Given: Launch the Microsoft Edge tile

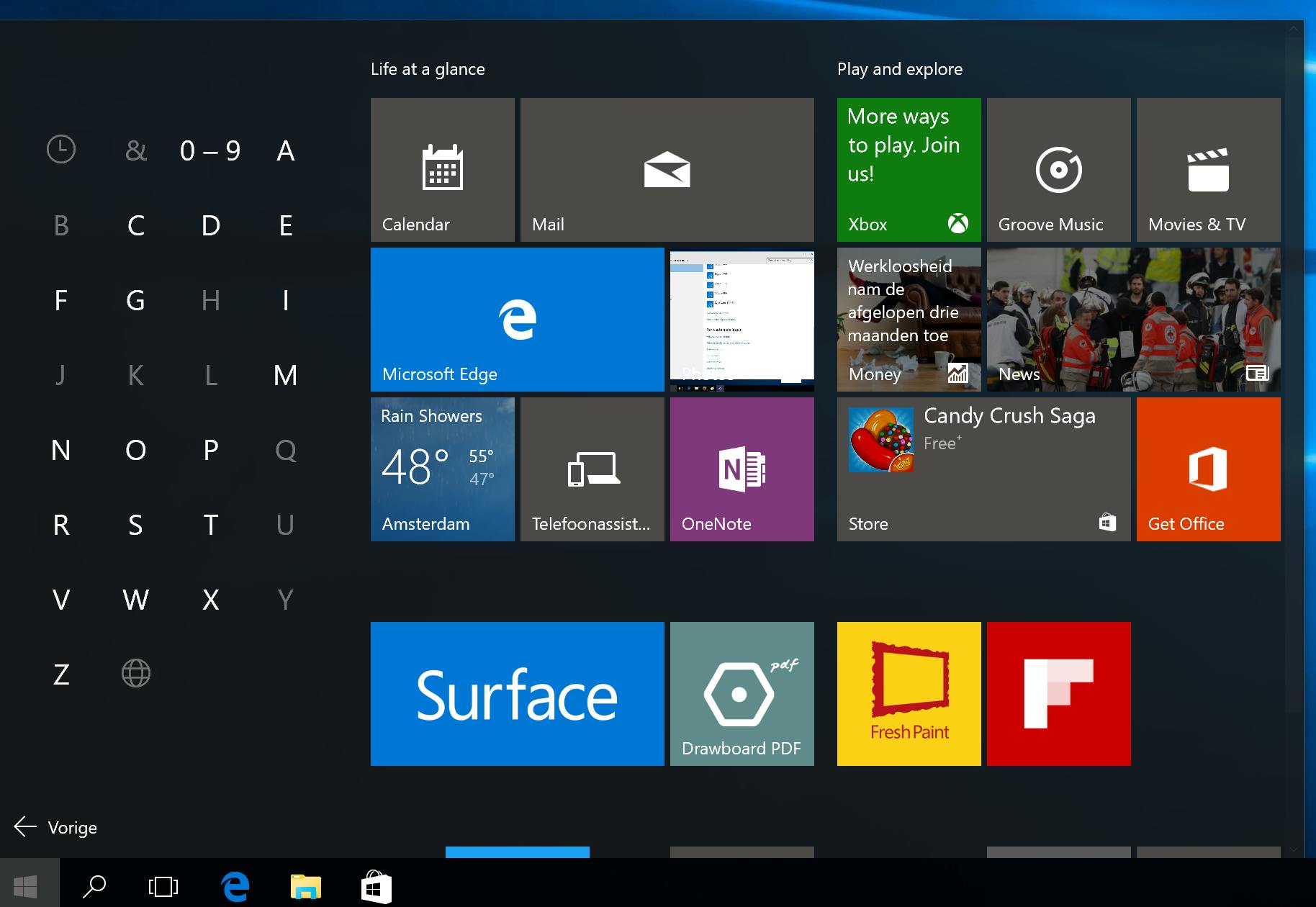Looking at the screenshot, I should pos(518,320).
